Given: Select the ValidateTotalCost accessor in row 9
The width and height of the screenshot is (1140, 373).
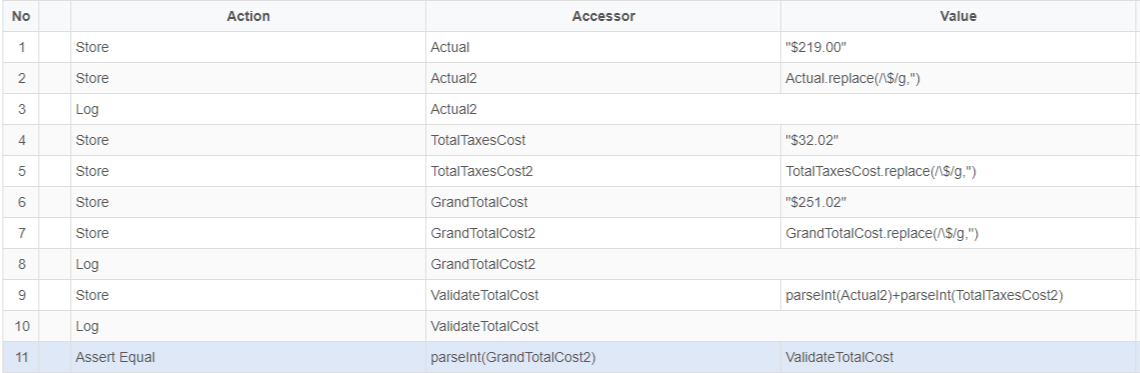Looking at the screenshot, I should (603, 295).
